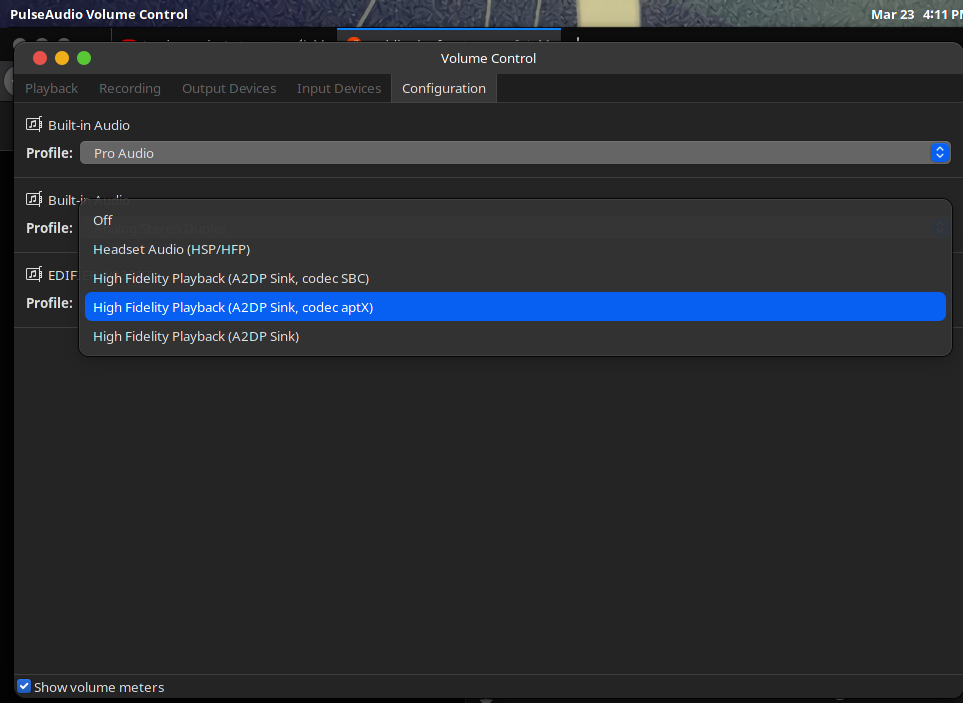Click the Configuration tab
The height and width of the screenshot is (703, 963).
point(443,88)
